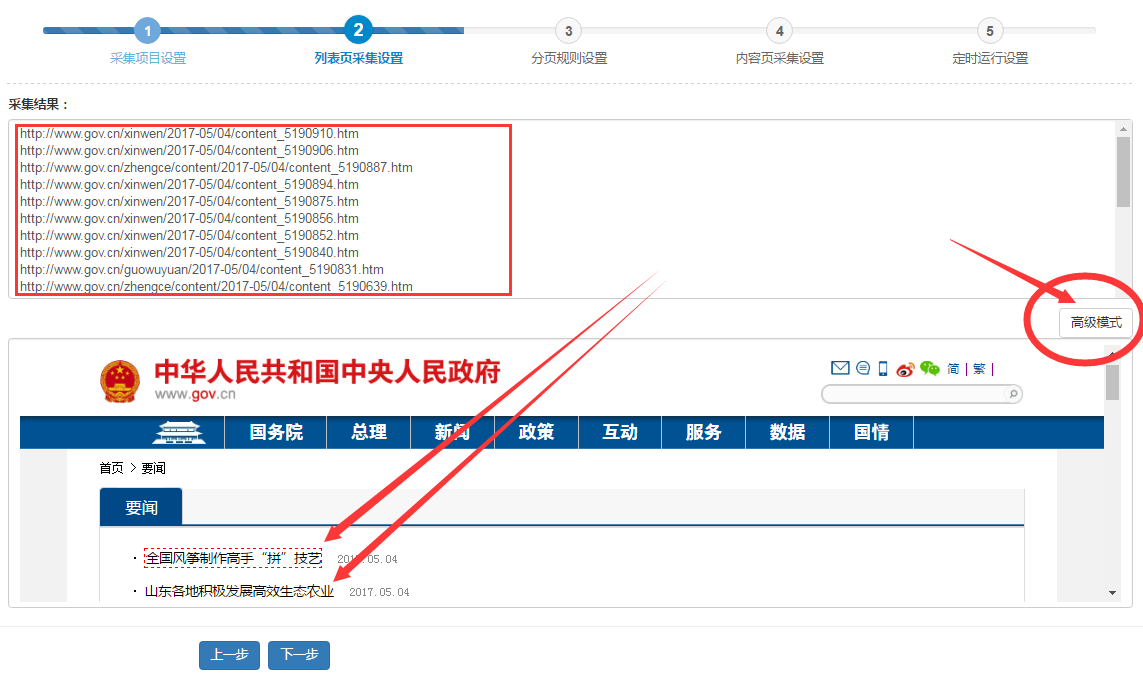Go to step 1 采集项目设置
The height and width of the screenshot is (677, 1143).
147,31
